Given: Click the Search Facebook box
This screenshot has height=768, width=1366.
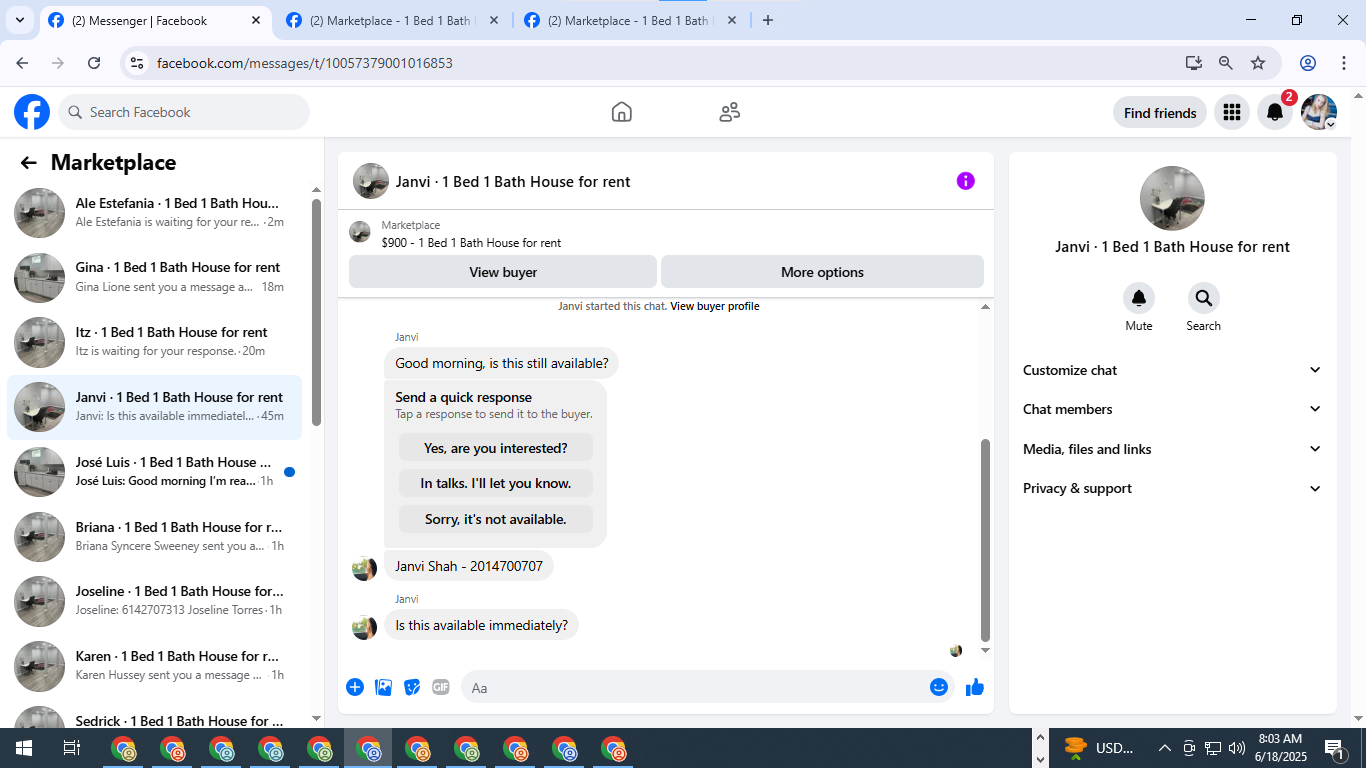Looking at the screenshot, I should pos(184,112).
